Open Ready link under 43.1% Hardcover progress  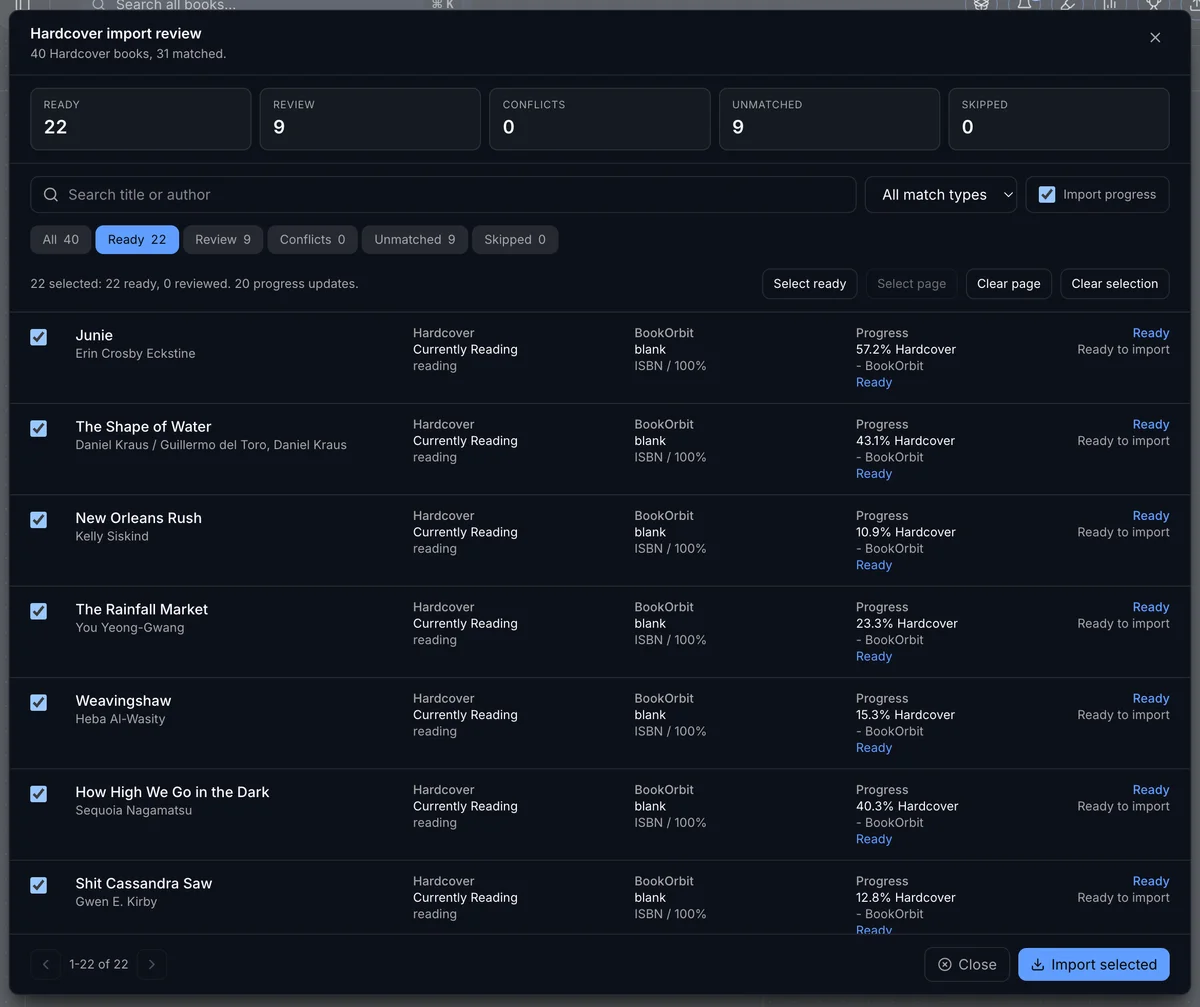874,474
